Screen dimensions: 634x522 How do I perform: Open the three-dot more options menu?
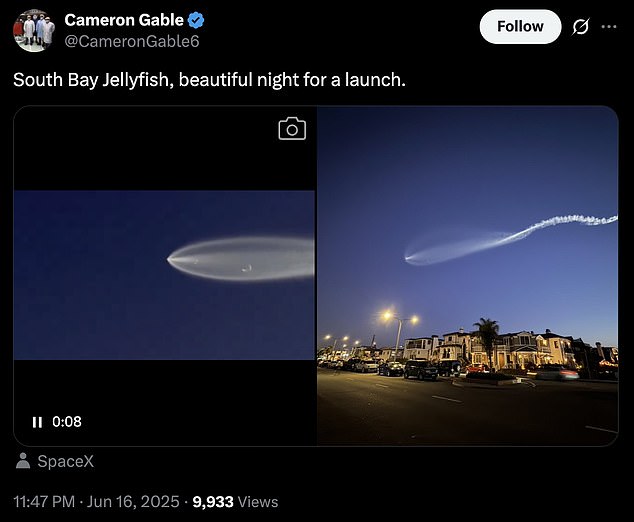click(x=609, y=27)
